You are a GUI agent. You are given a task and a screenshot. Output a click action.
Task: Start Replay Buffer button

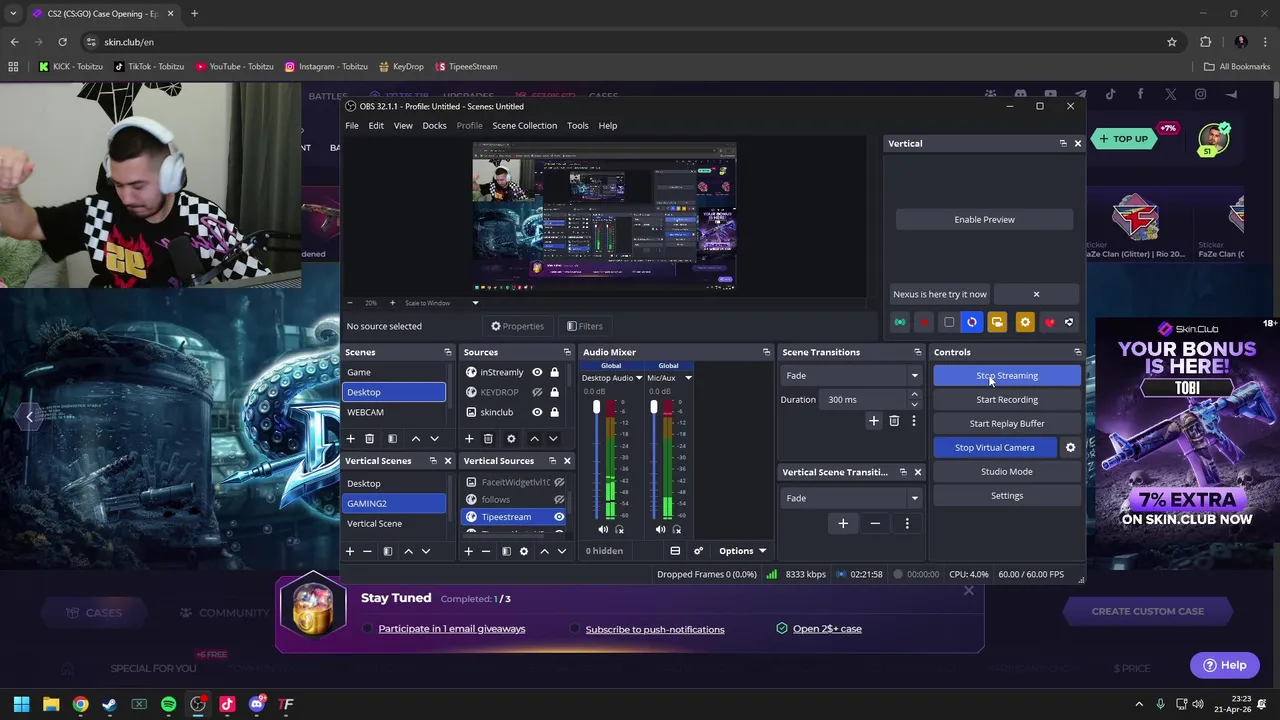(x=1007, y=423)
